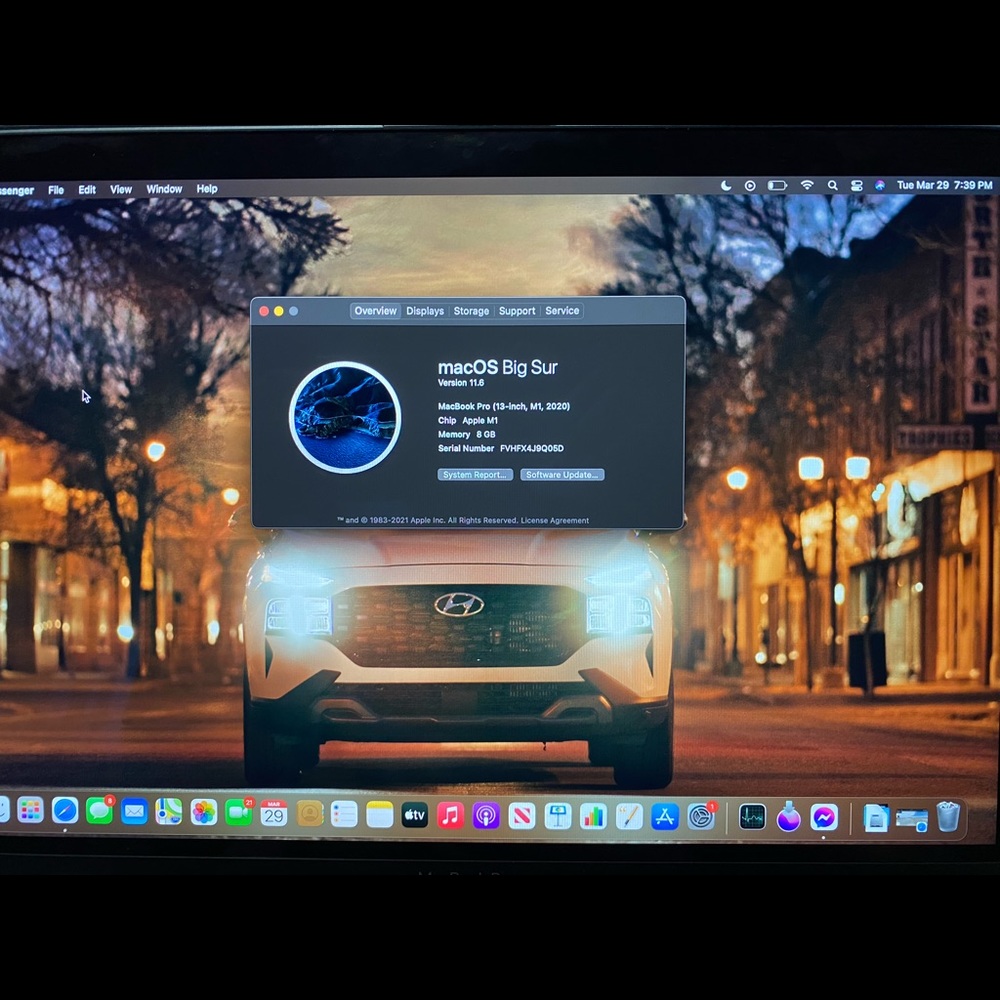Image resolution: width=1000 pixels, height=1000 pixels.
Task: Launch Maps from the dock
Action: (169, 812)
